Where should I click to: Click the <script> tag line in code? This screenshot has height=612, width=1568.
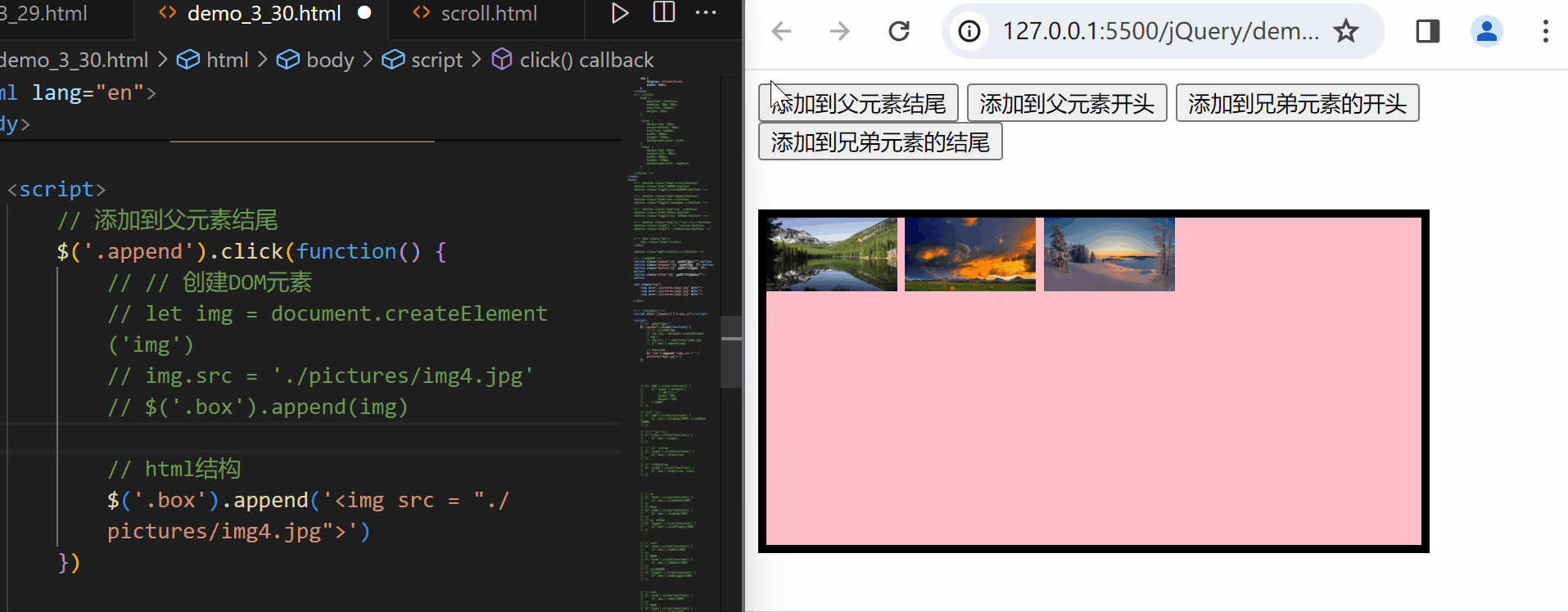point(56,189)
